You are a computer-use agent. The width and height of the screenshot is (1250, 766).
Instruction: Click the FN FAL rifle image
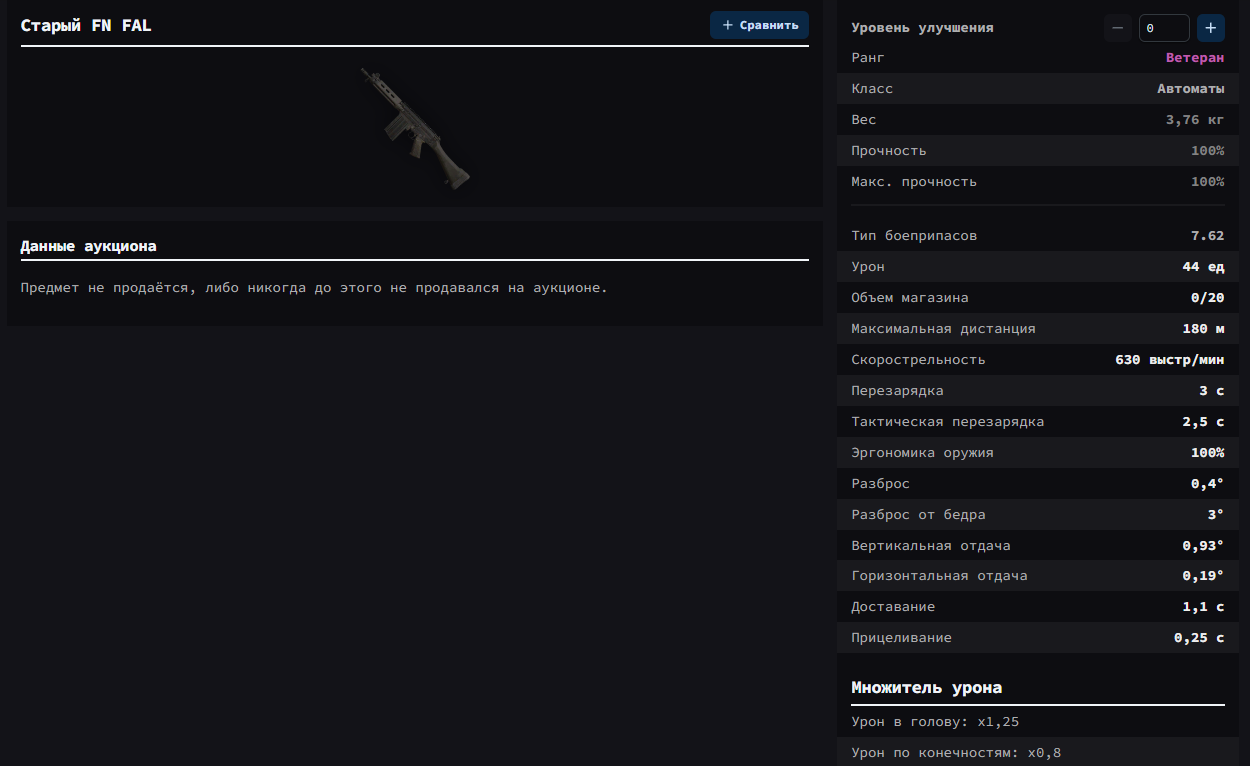414,127
